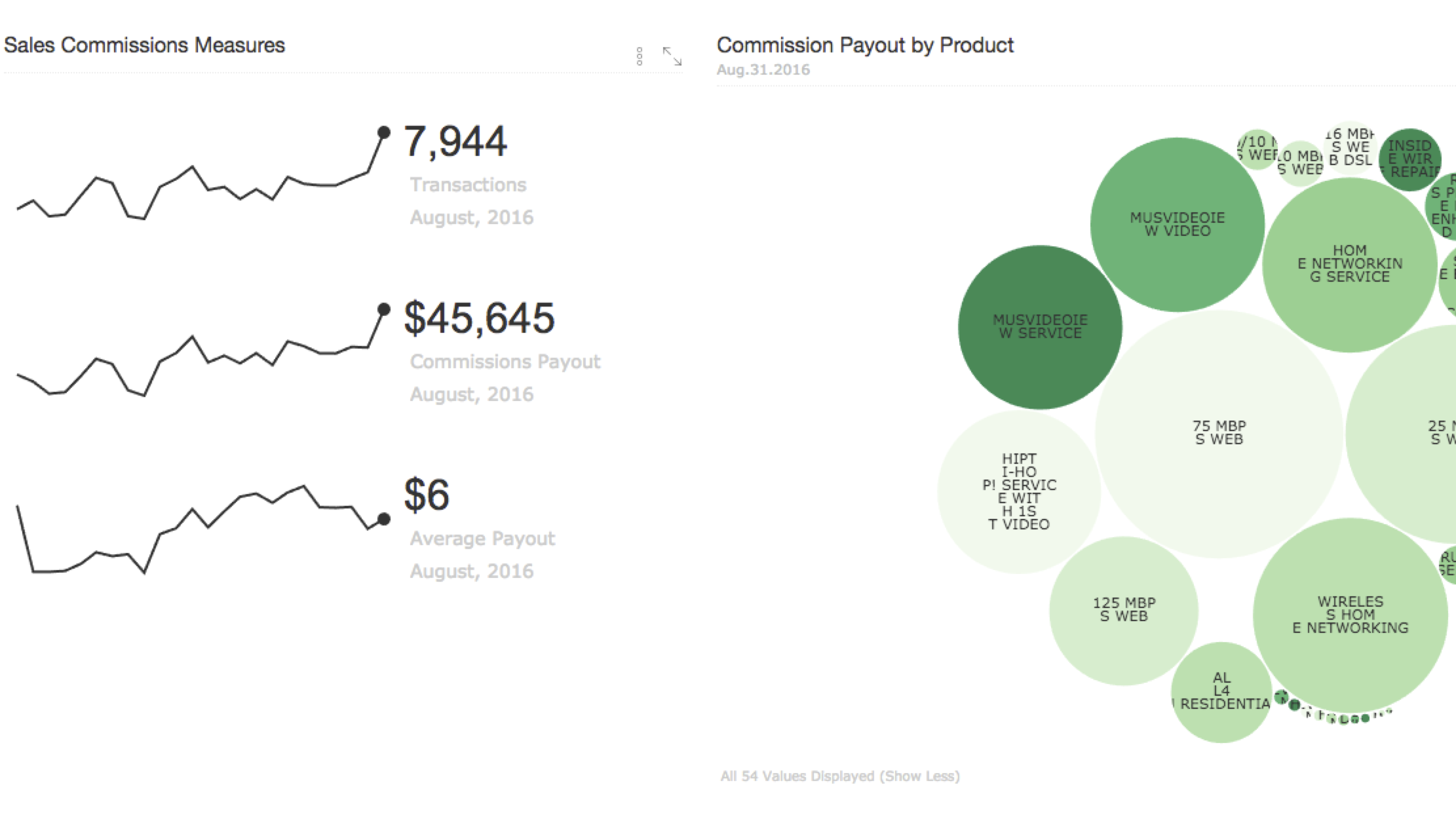The height and width of the screenshot is (819, 1456).
Task: Click the INSIDE WIRE REPAIR bubble
Action: coord(1410,159)
